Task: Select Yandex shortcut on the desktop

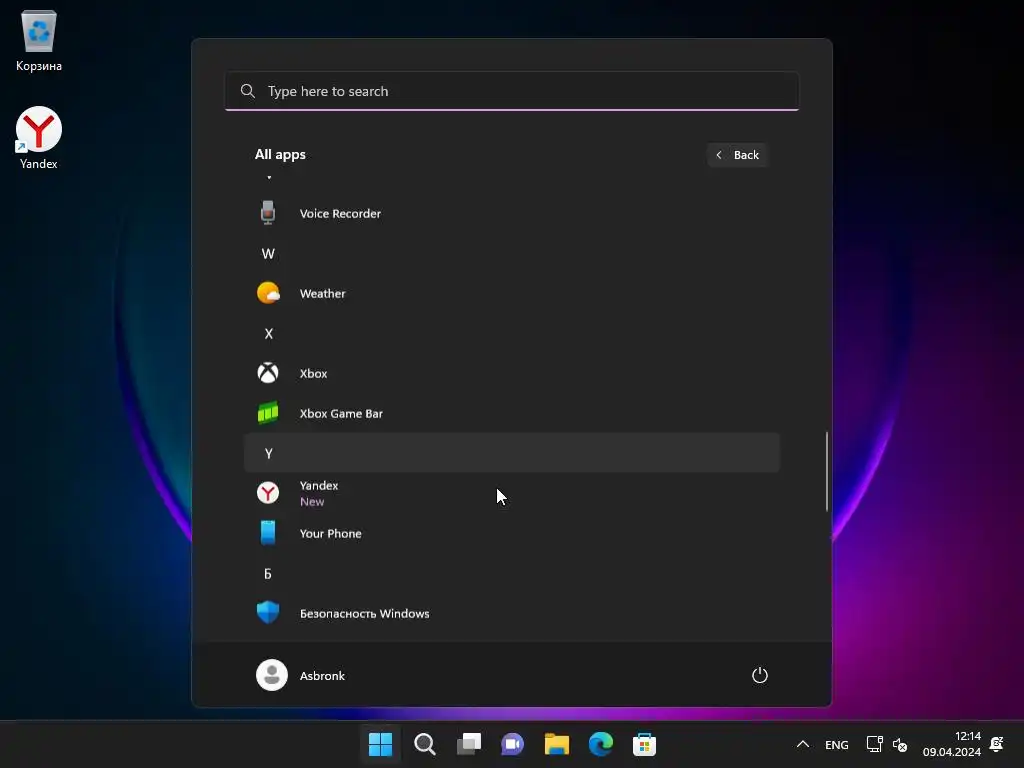Action: coord(39,138)
